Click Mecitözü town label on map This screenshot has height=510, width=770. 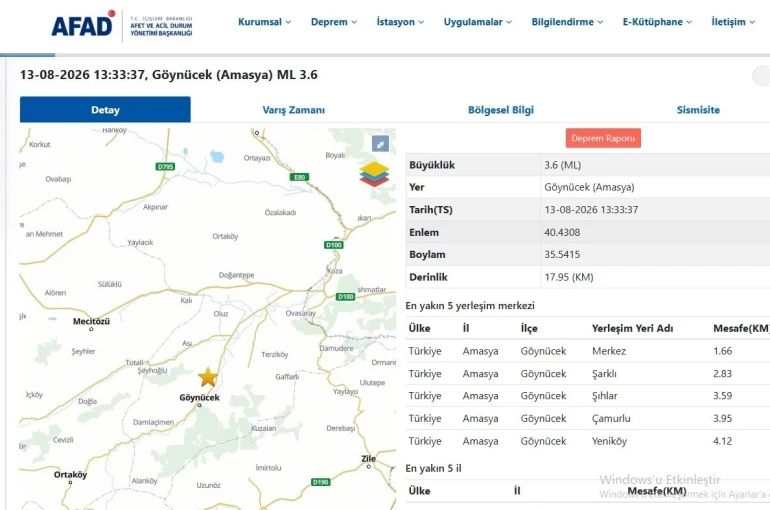[x=91, y=322]
